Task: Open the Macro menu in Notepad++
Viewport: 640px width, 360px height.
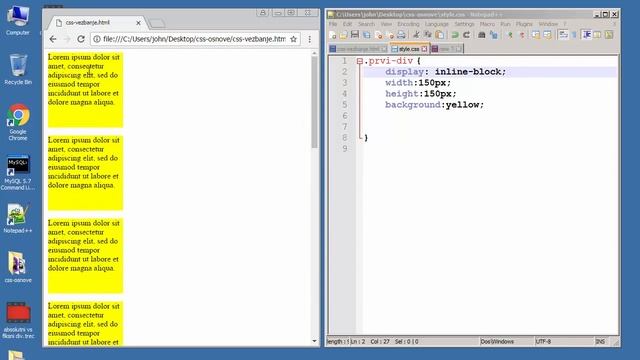Action: [487, 24]
